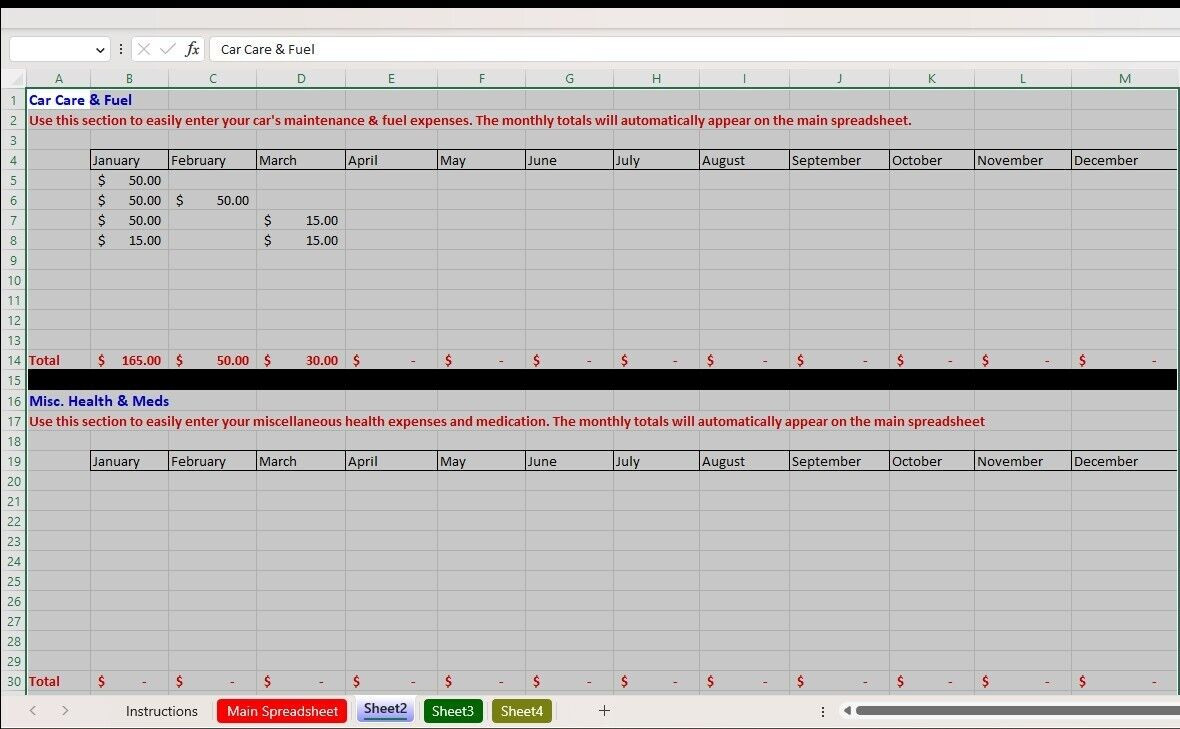Click the Total label in row 14
Screen dimensions: 1180x729
pyautogui.click(x=44, y=360)
